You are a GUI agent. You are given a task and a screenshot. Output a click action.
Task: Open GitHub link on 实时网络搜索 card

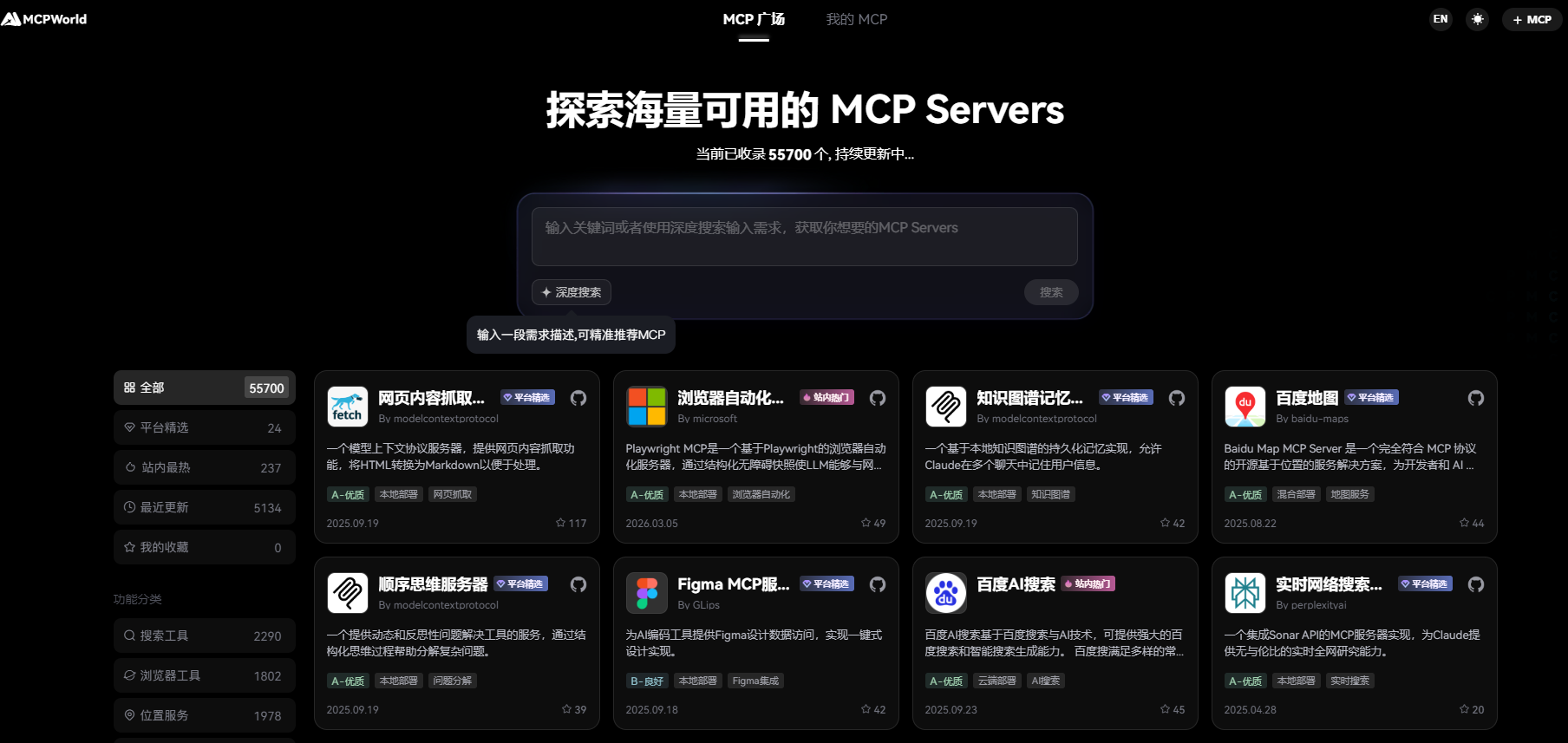coord(1476,584)
